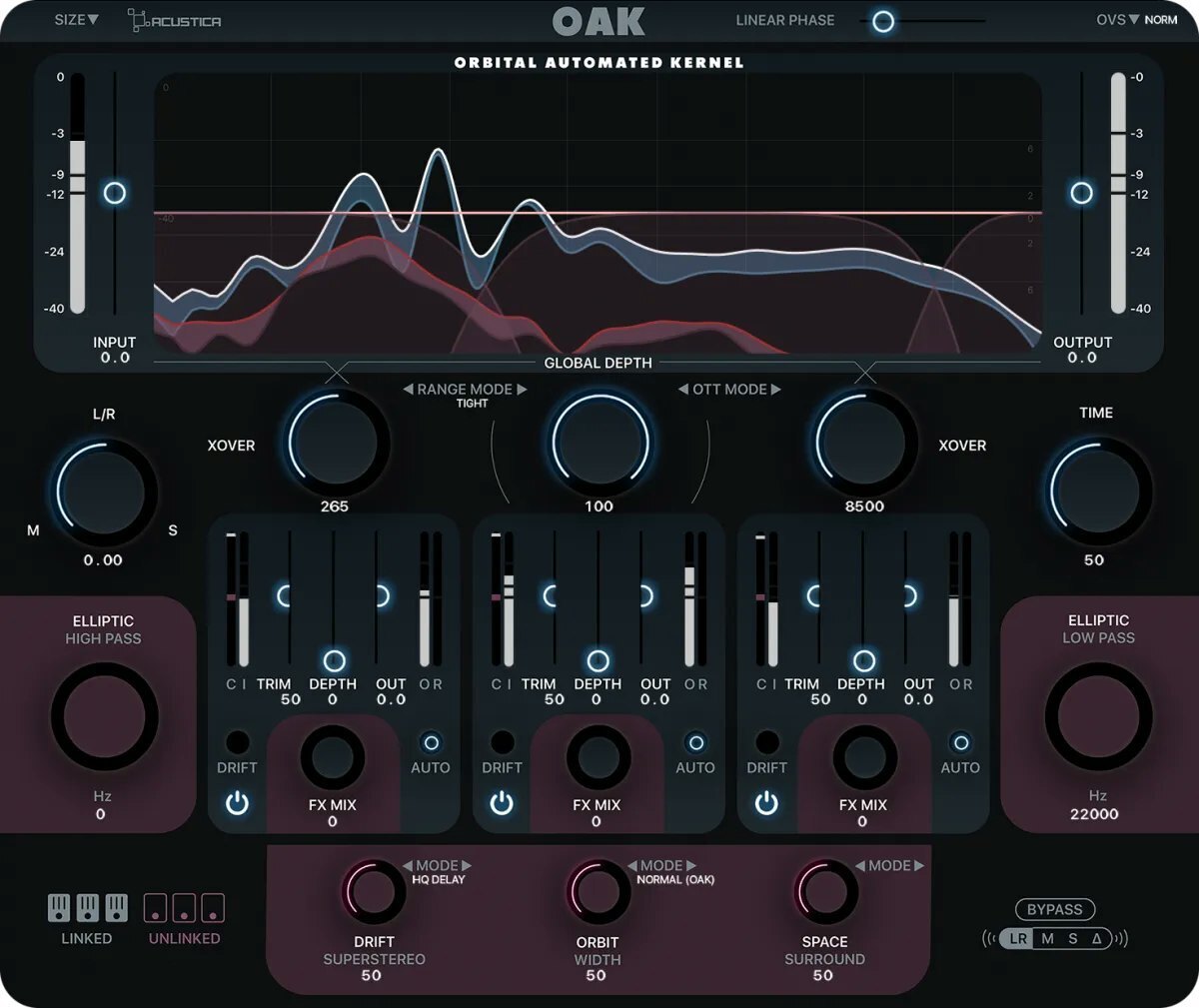Click the output gain slider handle
Image resolution: width=1199 pixels, height=1008 pixels.
click(1081, 193)
